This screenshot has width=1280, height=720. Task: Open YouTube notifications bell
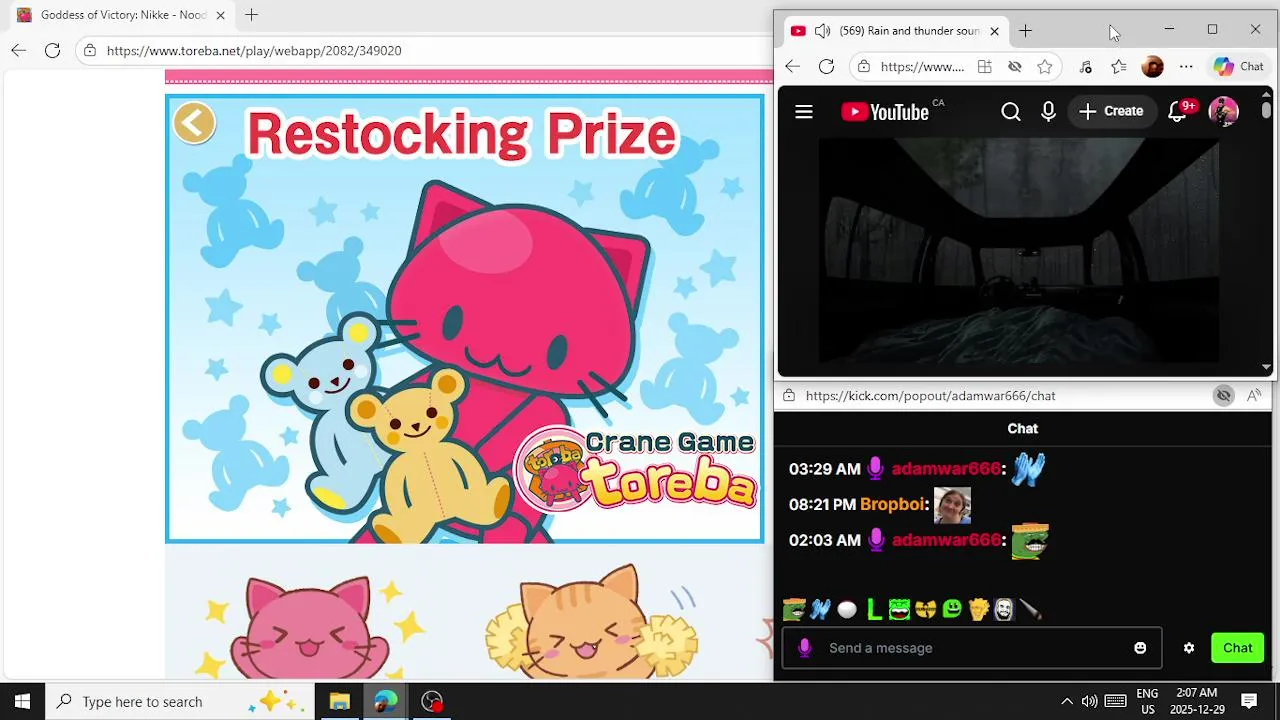coord(1178,112)
